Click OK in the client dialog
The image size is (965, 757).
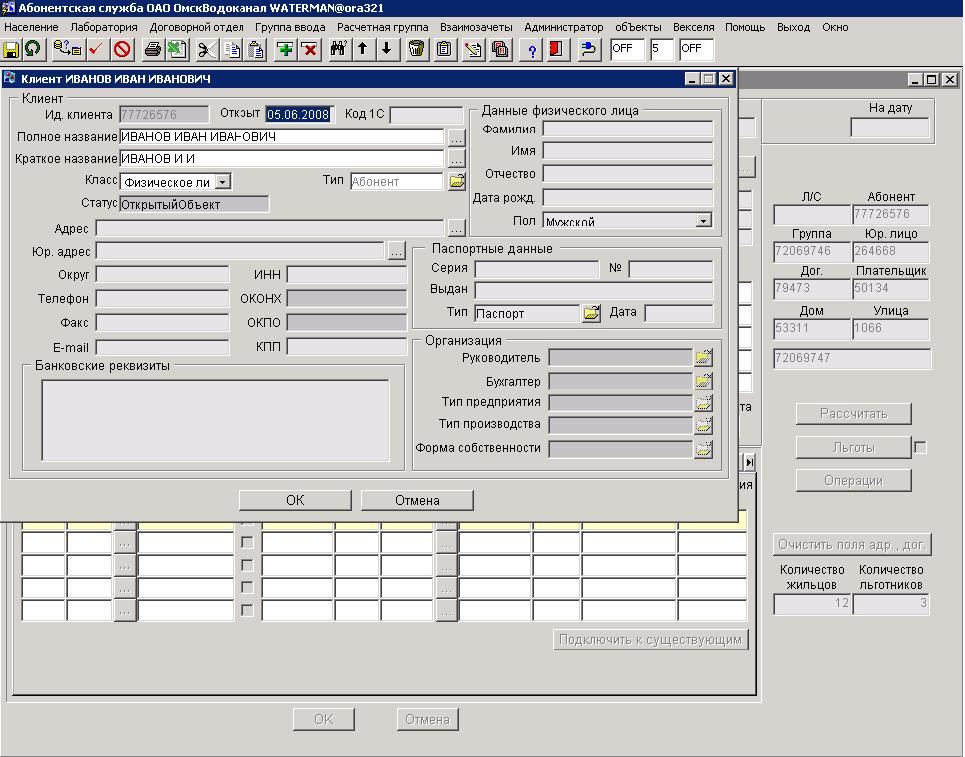295,500
